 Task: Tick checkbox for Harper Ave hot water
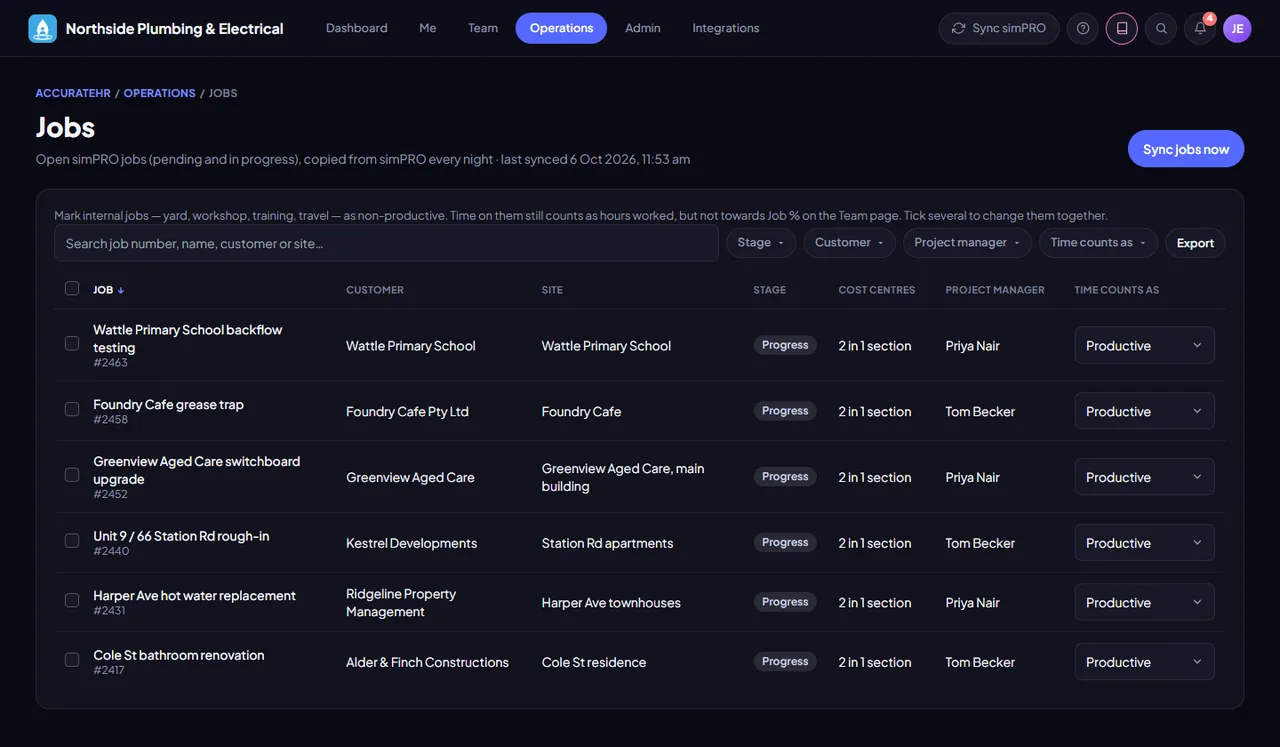point(72,600)
